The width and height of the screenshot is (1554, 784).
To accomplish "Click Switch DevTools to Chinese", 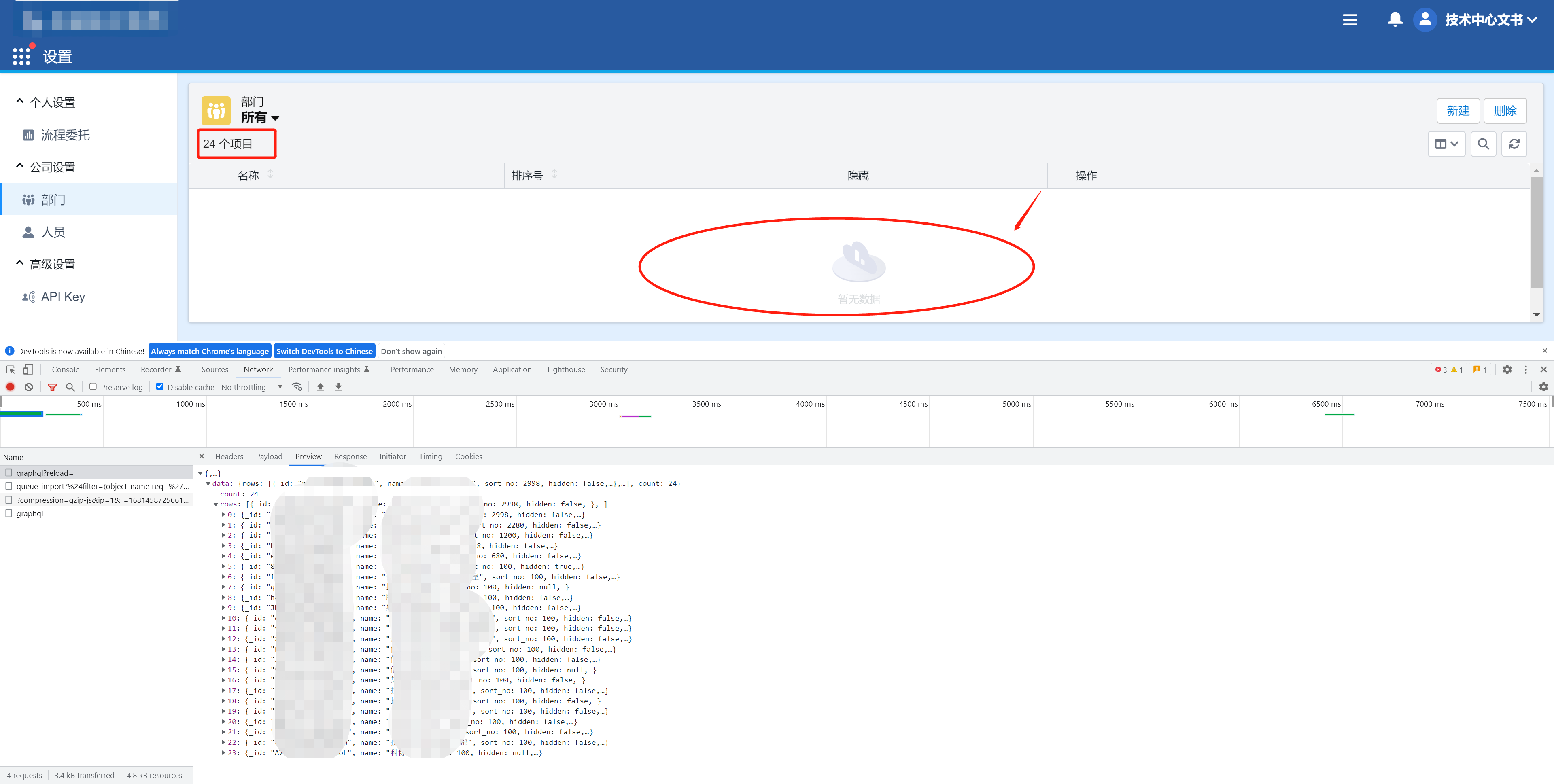I will [x=325, y=350].
